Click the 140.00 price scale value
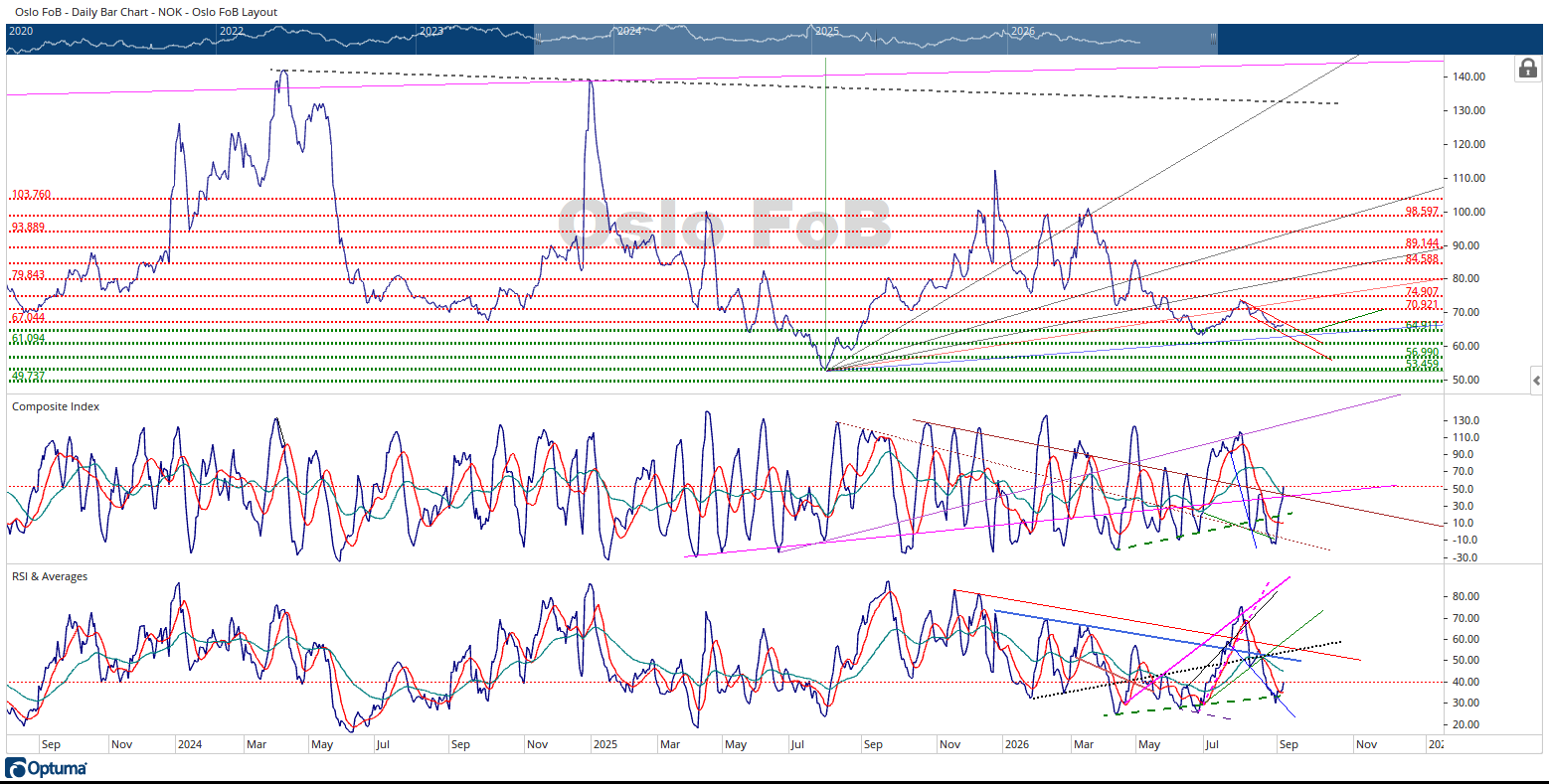The height and width of the screenshot is (784, 1549). click(x=1468, y=77)
